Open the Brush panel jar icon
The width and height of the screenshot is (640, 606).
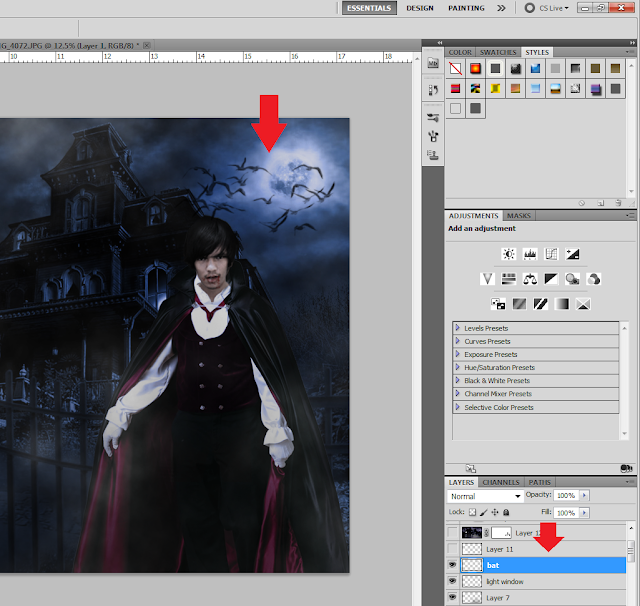[433, 136]
